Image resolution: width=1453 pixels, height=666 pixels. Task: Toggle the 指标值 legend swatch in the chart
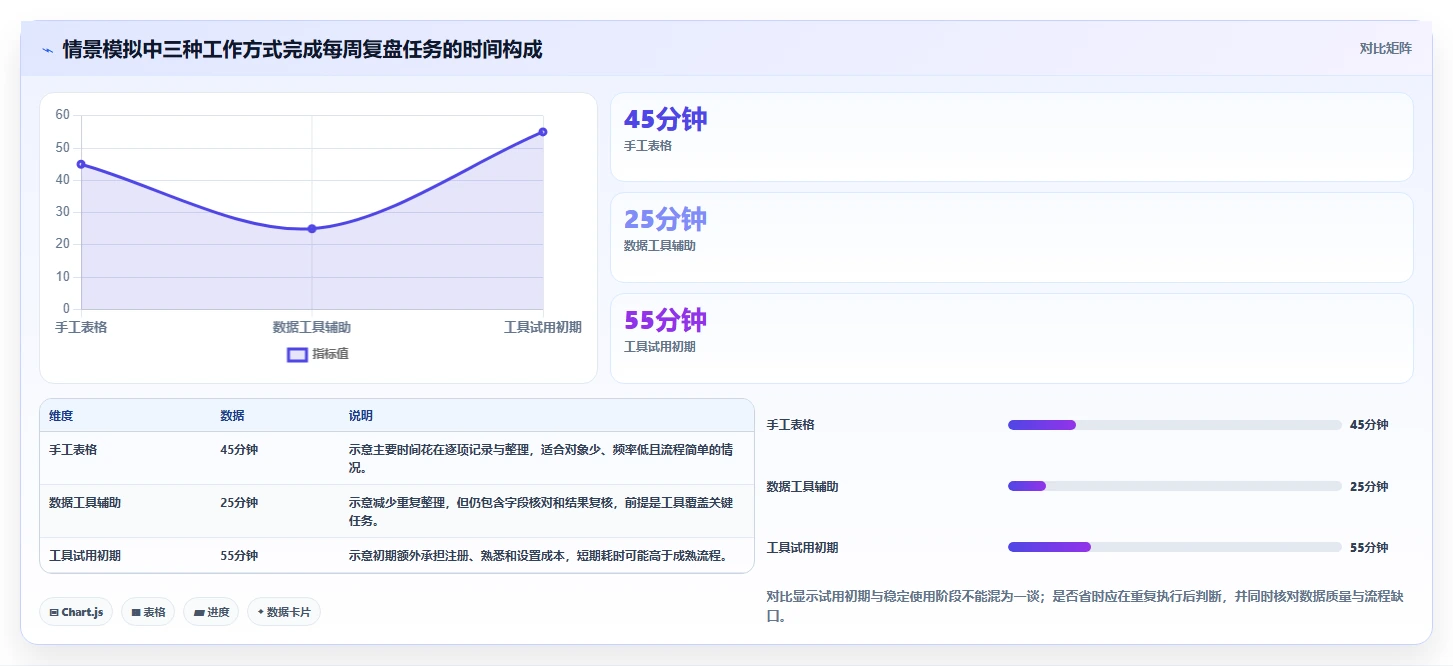pos(297,354)
